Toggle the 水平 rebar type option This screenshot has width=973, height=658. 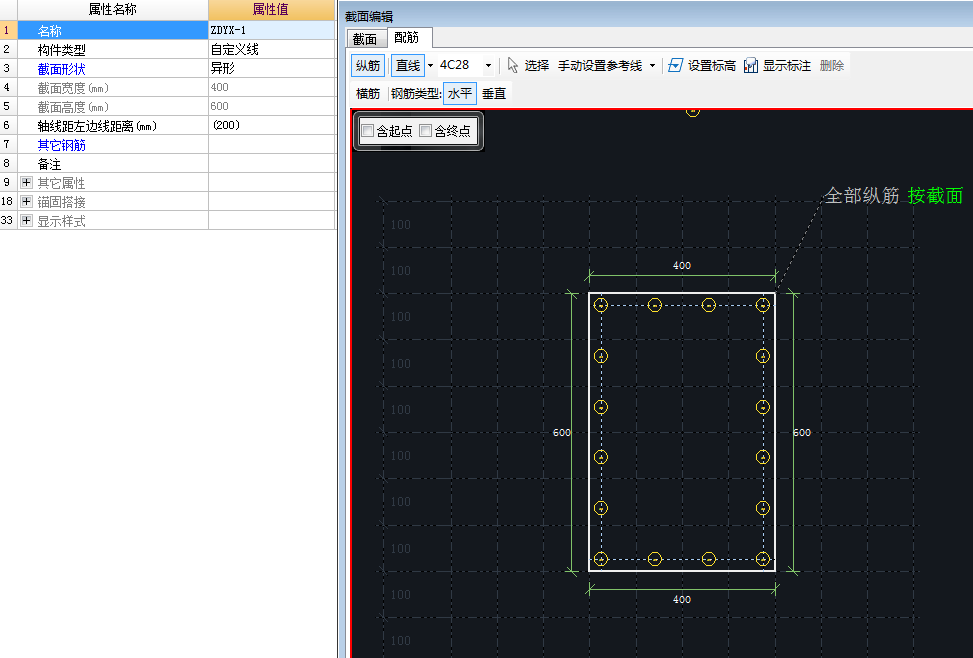460,94
